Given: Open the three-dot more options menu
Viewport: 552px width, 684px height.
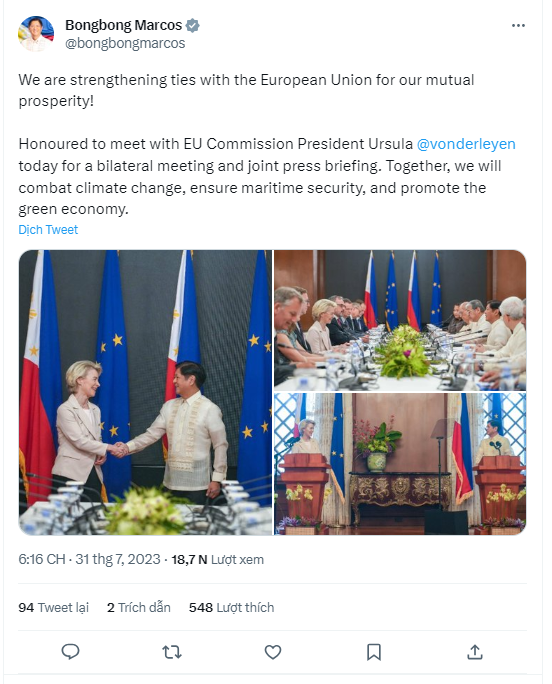Looking at the screenshot, I should pos(518,26).
